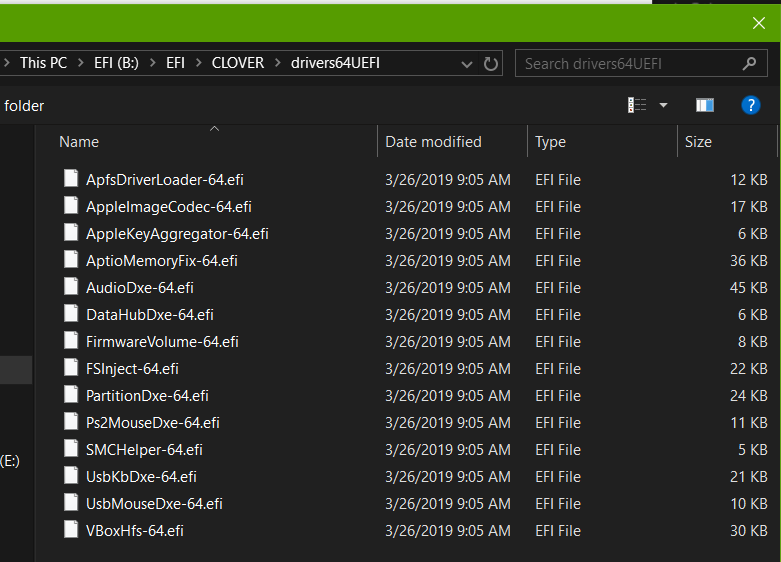Select file name FSInject-64.efi
Image resolution: width=781 pixels, height=562 pixels.
(x=132, y=369)
